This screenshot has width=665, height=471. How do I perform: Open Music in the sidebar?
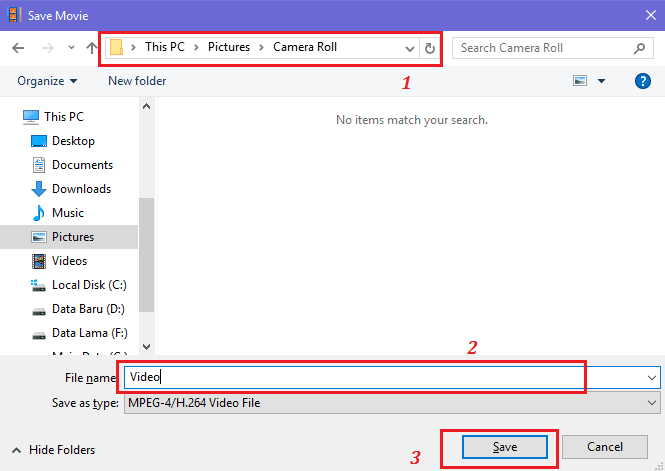tap(68, 212)
